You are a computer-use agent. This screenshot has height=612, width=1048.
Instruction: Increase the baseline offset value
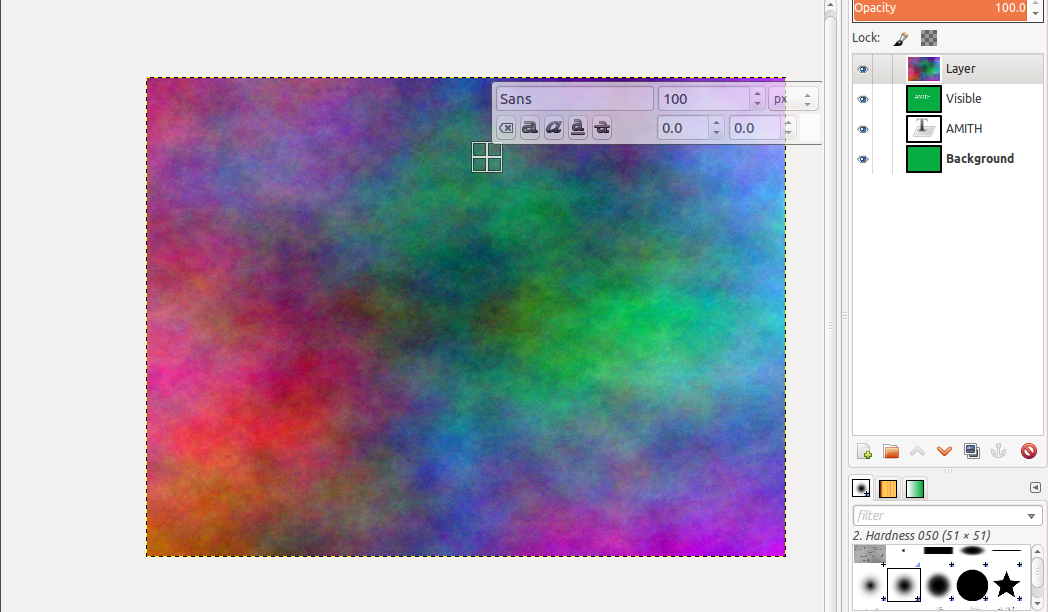(x=716, y=122)
